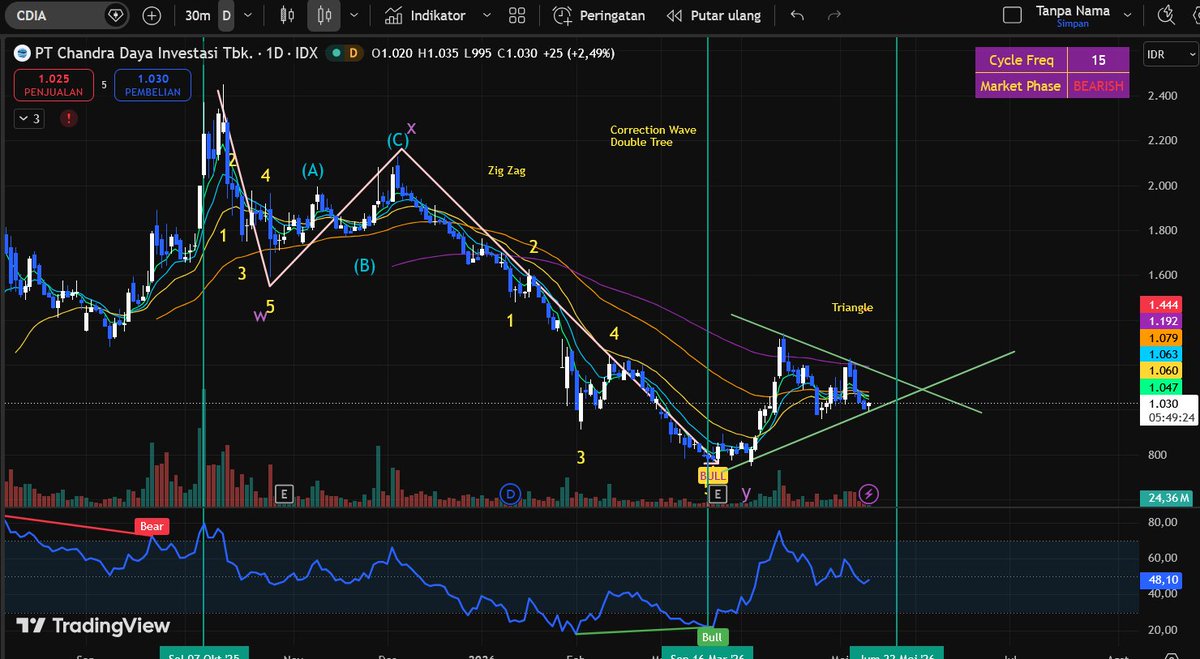Select the Zig Zag text annotation

click(x=506, y=171)
